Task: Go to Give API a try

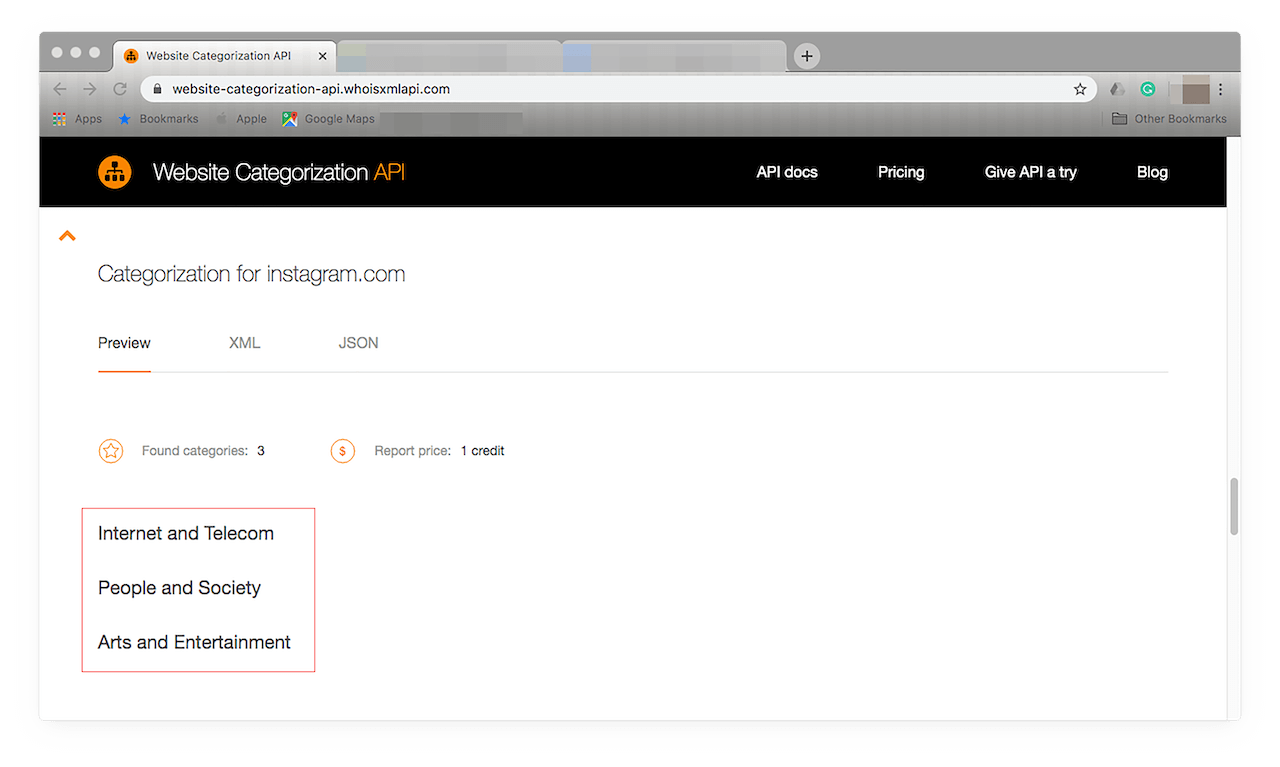Action: coord(1030,172)
